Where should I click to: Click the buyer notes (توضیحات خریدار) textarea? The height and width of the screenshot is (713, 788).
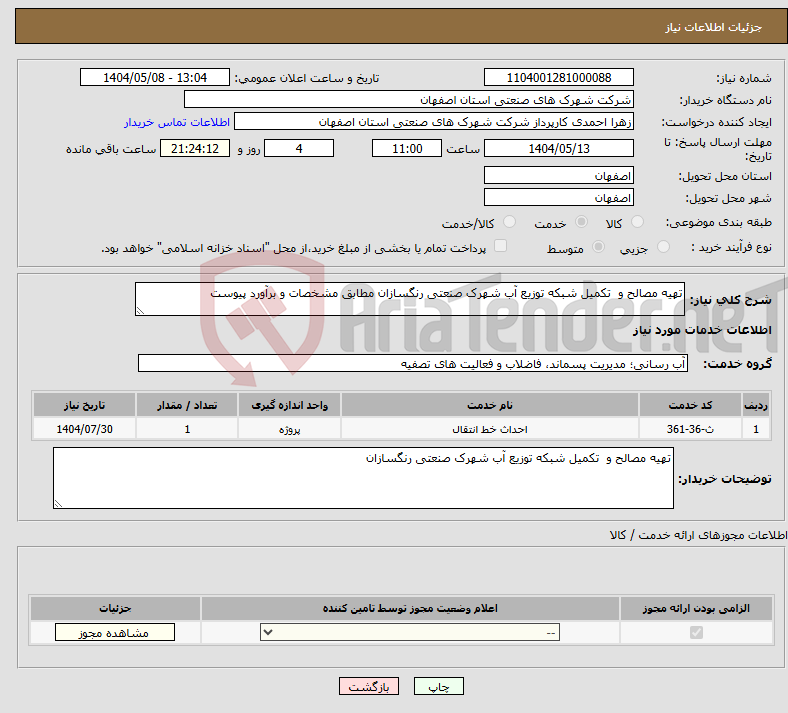point(363,478)
